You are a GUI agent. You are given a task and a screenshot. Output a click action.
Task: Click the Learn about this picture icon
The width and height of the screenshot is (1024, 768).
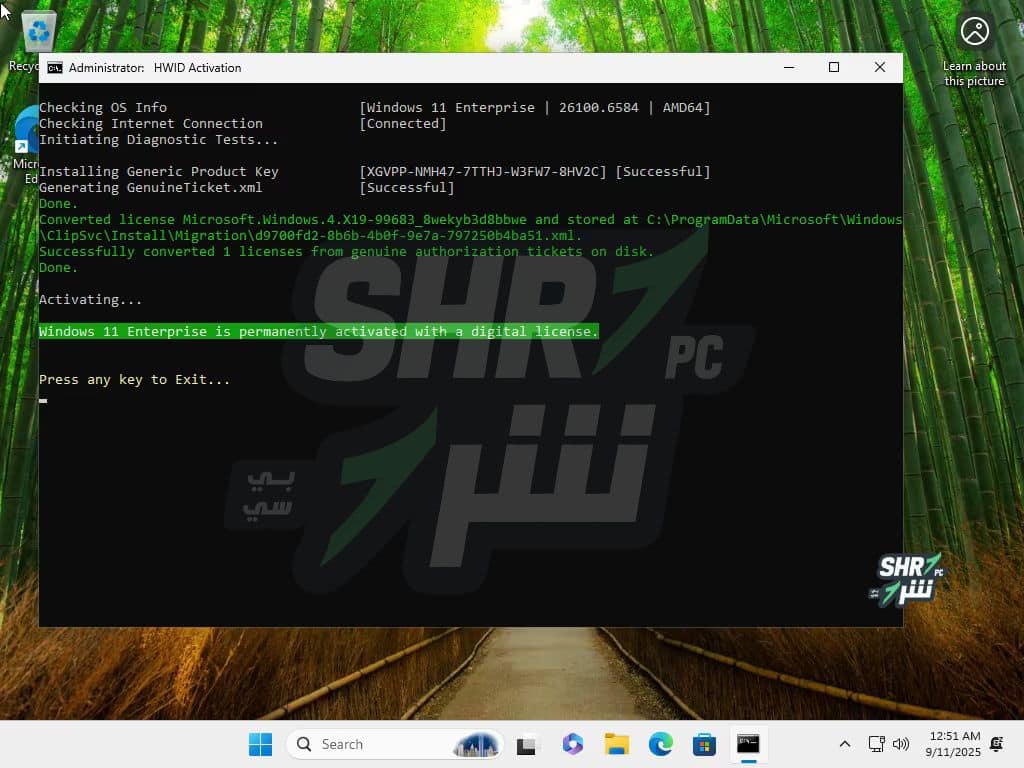click(x=974, y=32)
